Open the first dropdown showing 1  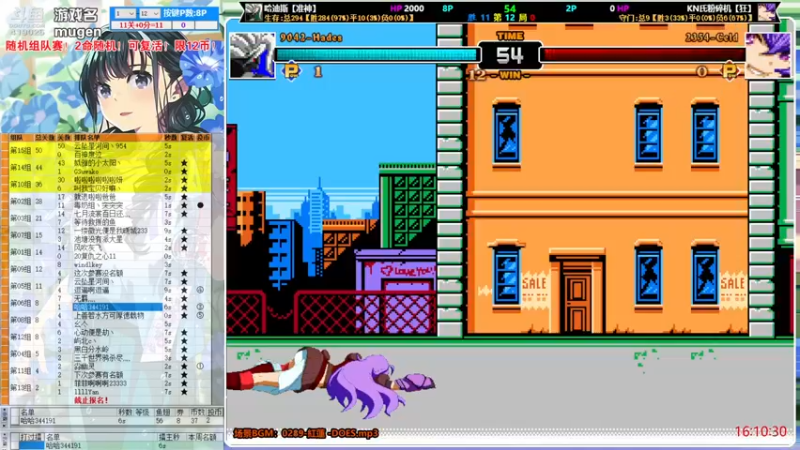[124, 13]
